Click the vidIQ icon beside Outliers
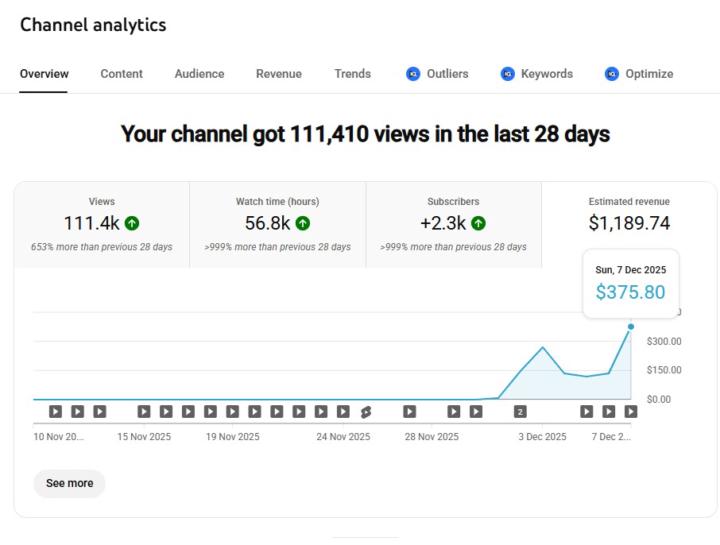 413,74
